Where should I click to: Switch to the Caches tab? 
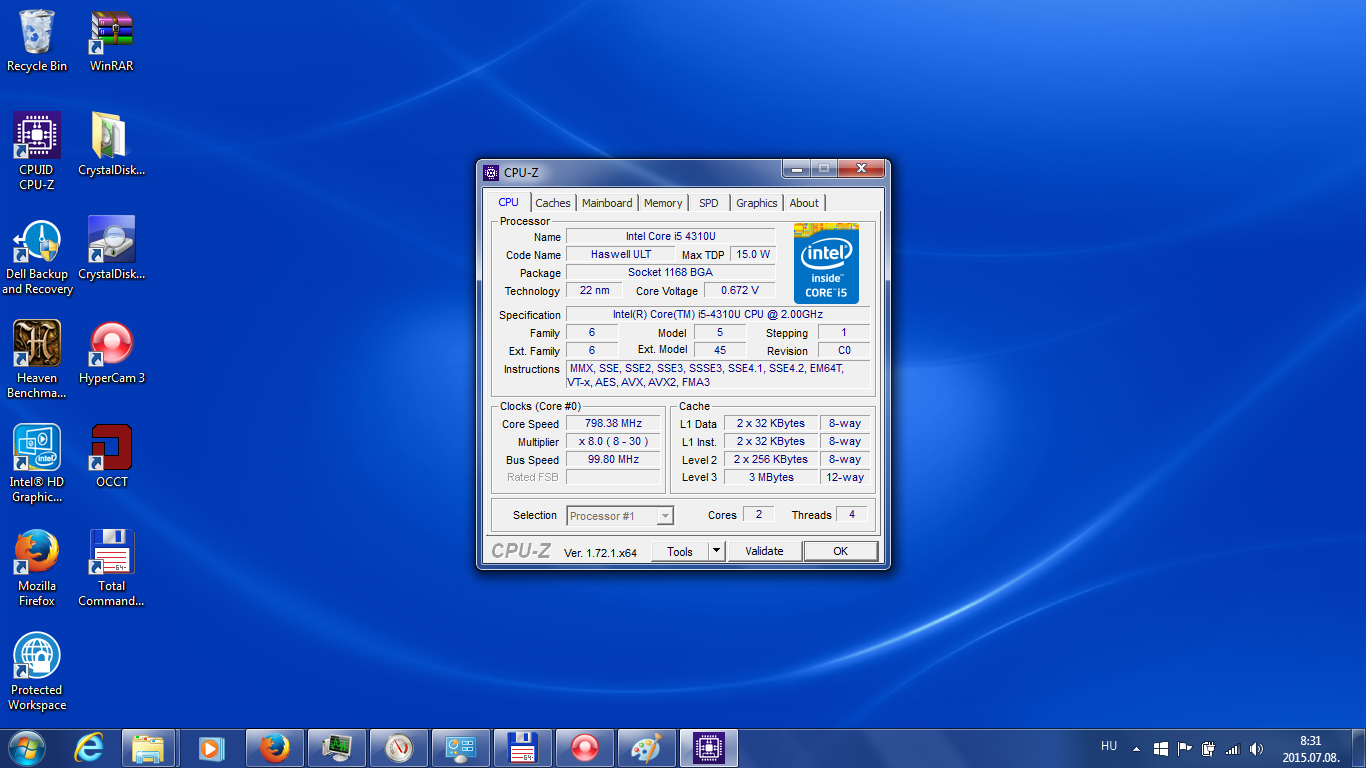point(552,203)
